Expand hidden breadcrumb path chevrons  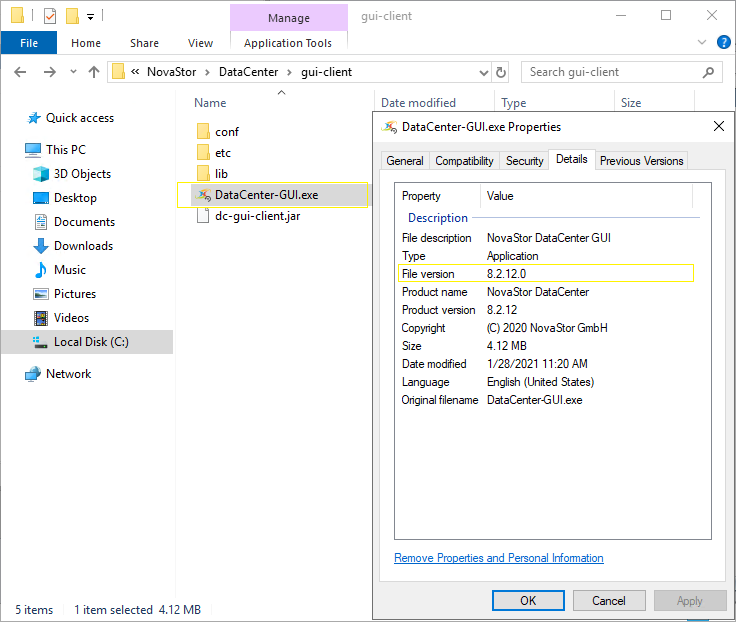point(135,72)
